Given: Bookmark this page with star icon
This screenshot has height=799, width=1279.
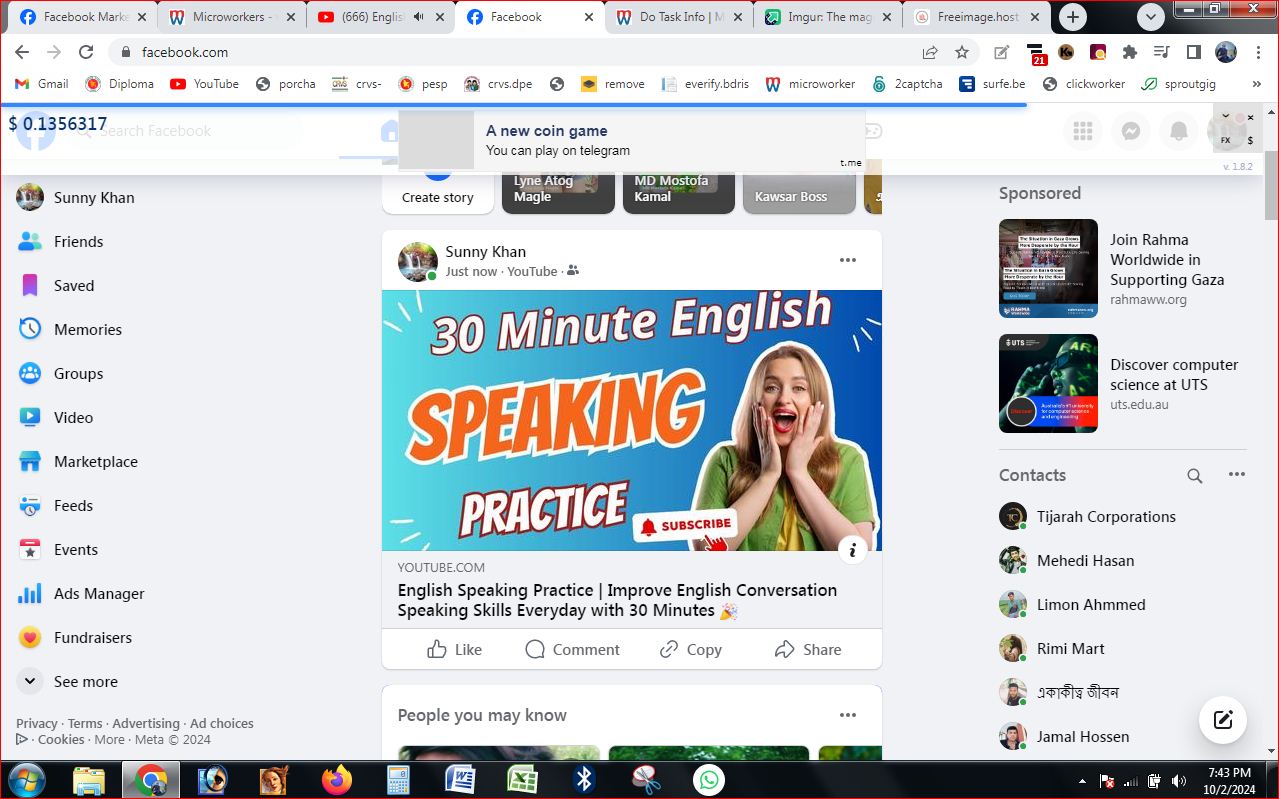Looking at the screenshot, I should tap(962, 52).
